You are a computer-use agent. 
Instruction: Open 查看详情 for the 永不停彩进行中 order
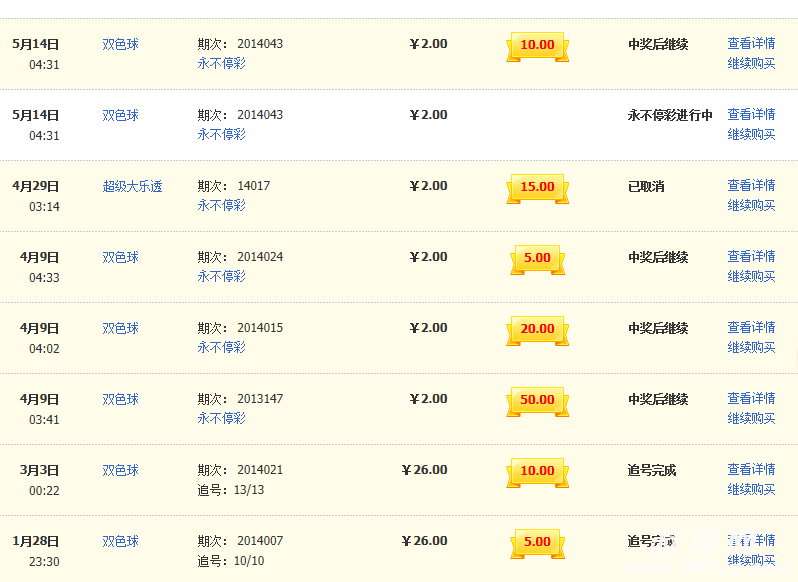[x=751, y=114]
